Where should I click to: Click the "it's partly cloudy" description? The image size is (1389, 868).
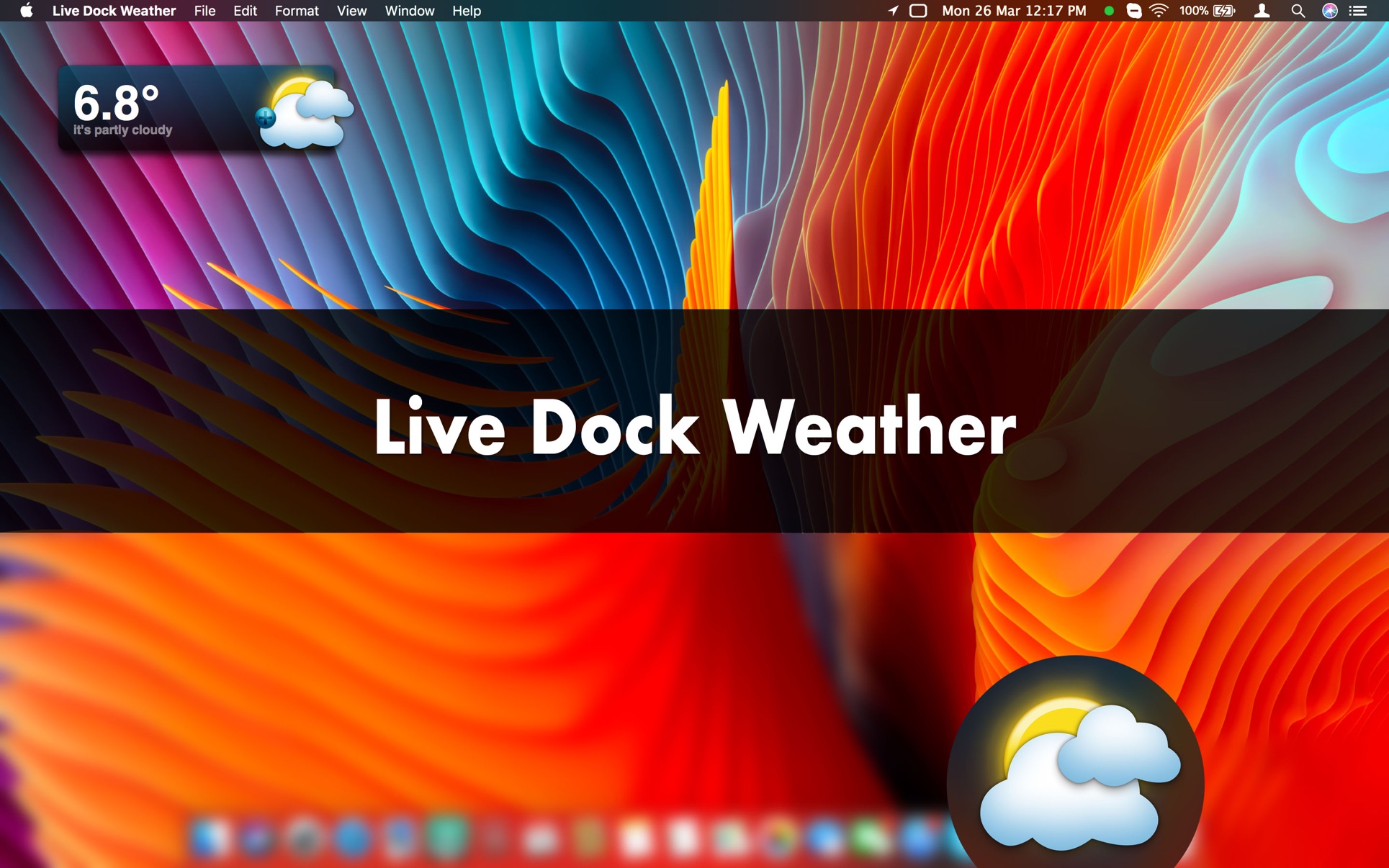[x=122, y=130]
